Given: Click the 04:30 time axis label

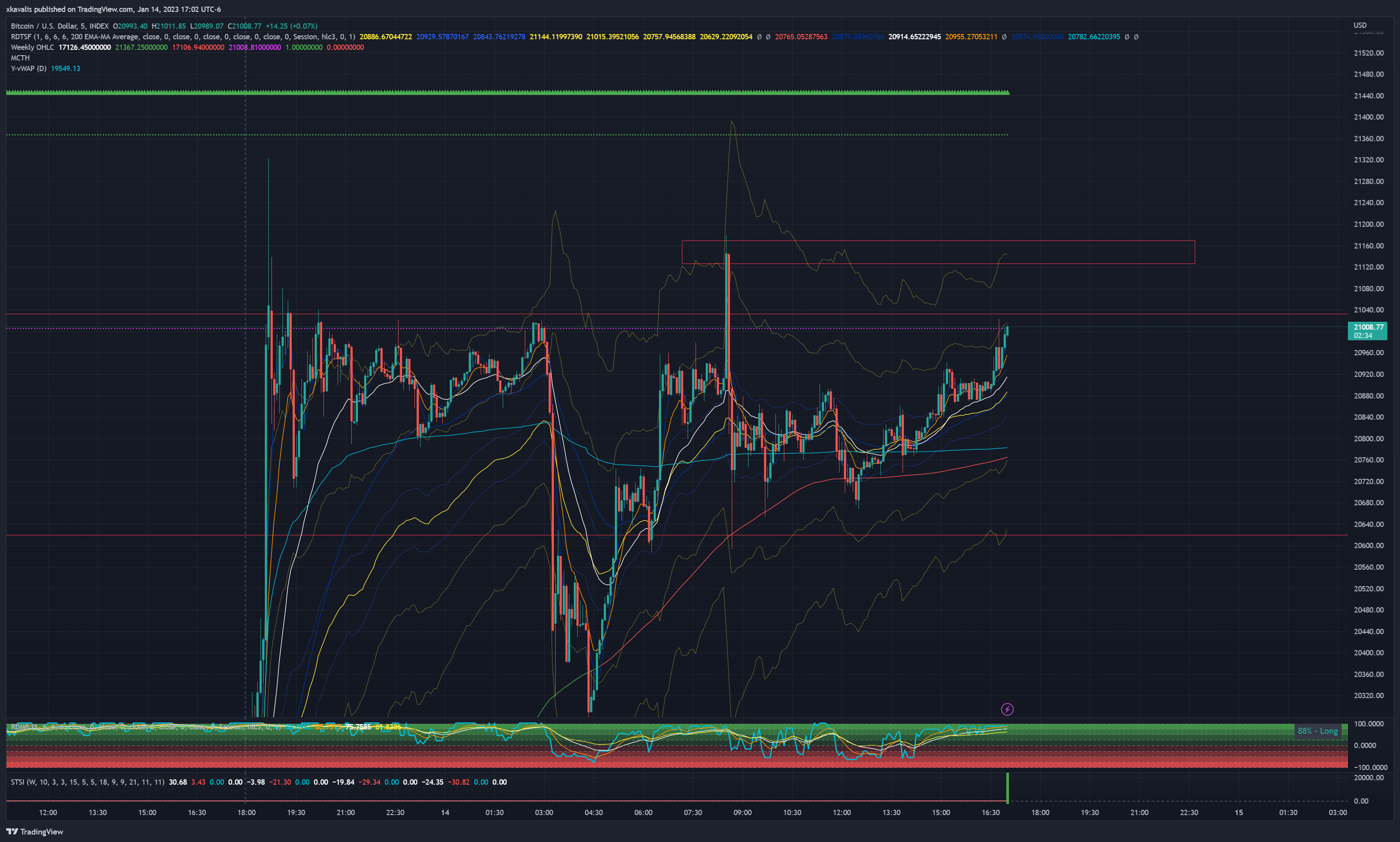Looking at the screenshot, I should pyautogui.click(x=594, y=812).
